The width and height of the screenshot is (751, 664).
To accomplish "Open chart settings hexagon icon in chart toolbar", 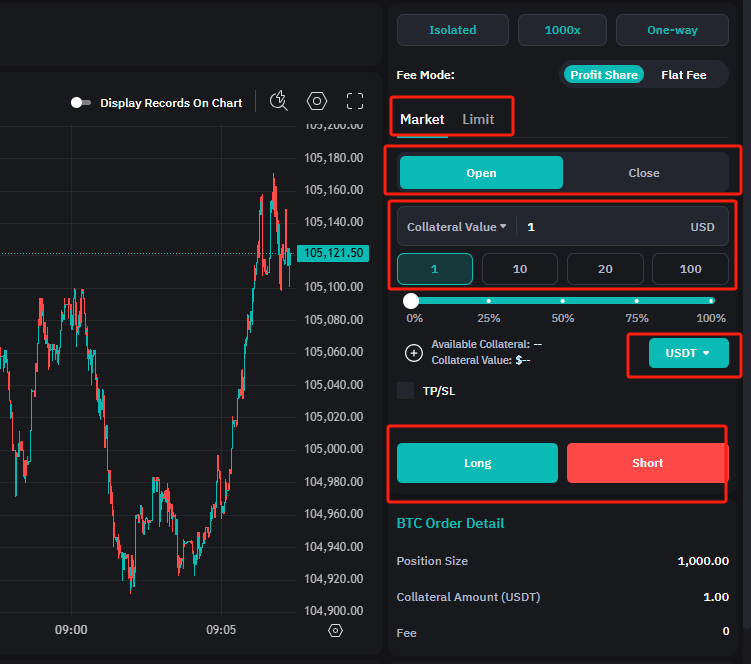I will [x=317, y=101].
